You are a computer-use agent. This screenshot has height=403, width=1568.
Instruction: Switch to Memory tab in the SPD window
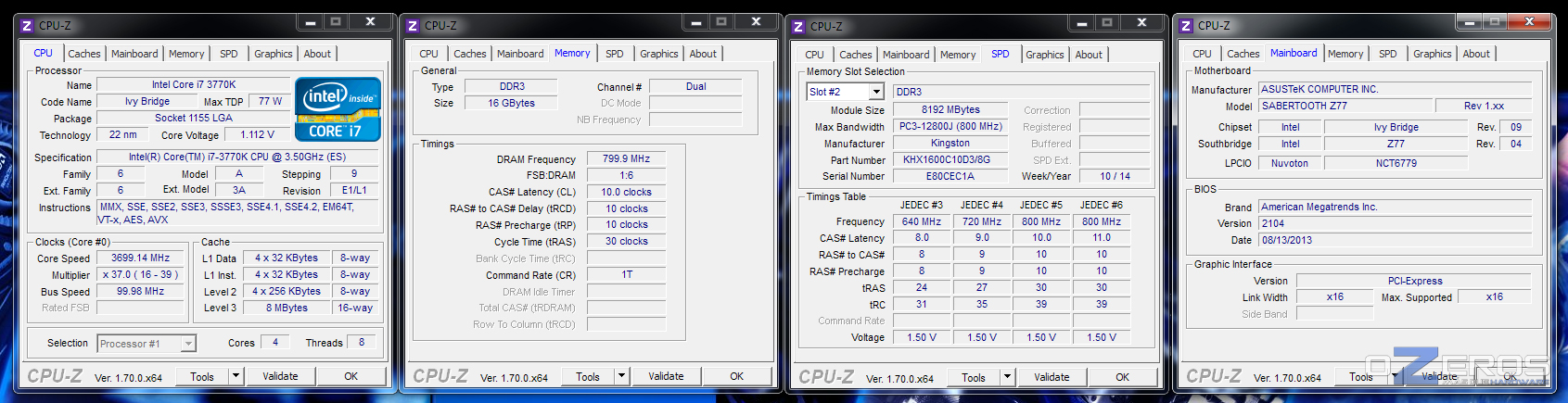click(958, 55)
